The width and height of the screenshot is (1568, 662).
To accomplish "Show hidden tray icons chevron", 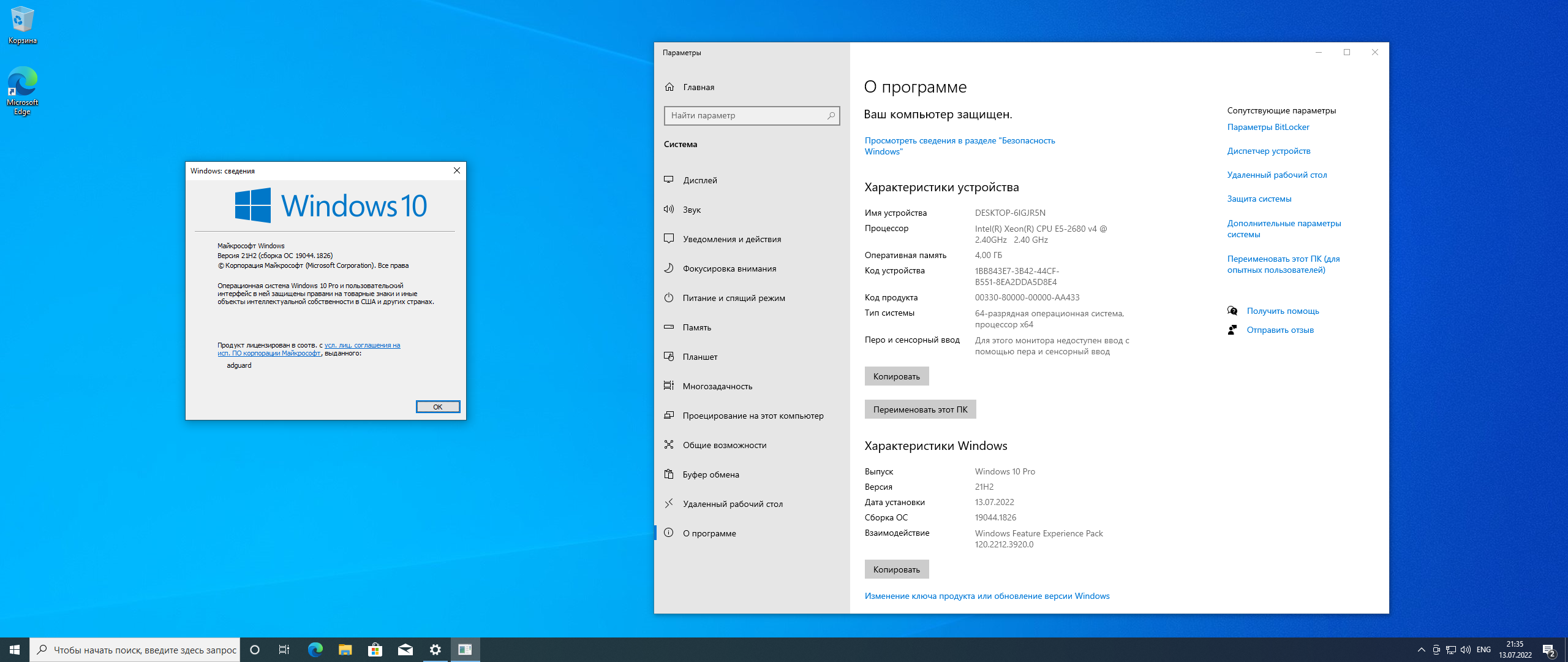I will (x=1421, y=650).
